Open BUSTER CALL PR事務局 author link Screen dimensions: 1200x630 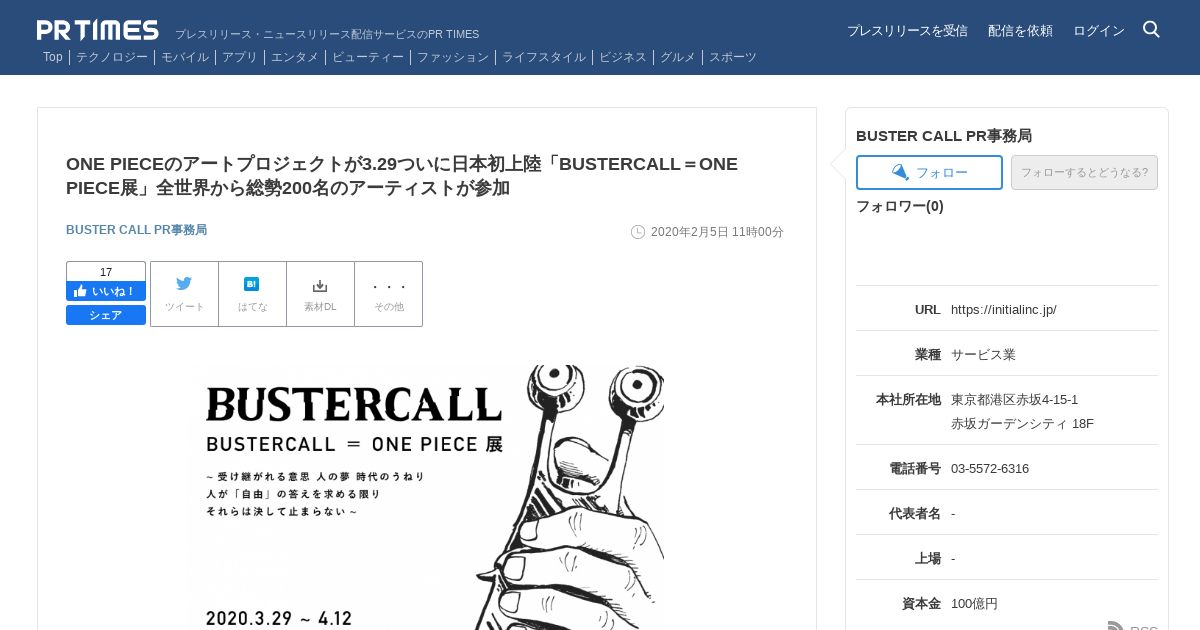click(x=136, y=230)
